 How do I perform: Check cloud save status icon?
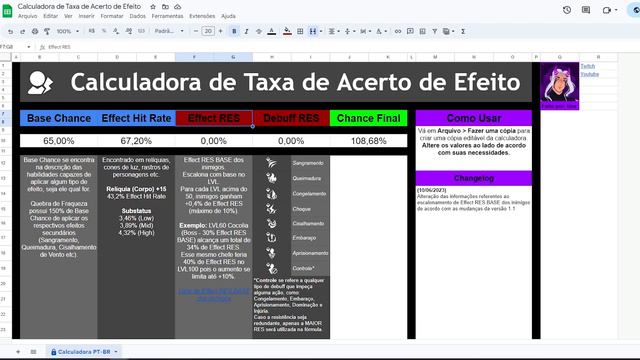tap(178, 7)
